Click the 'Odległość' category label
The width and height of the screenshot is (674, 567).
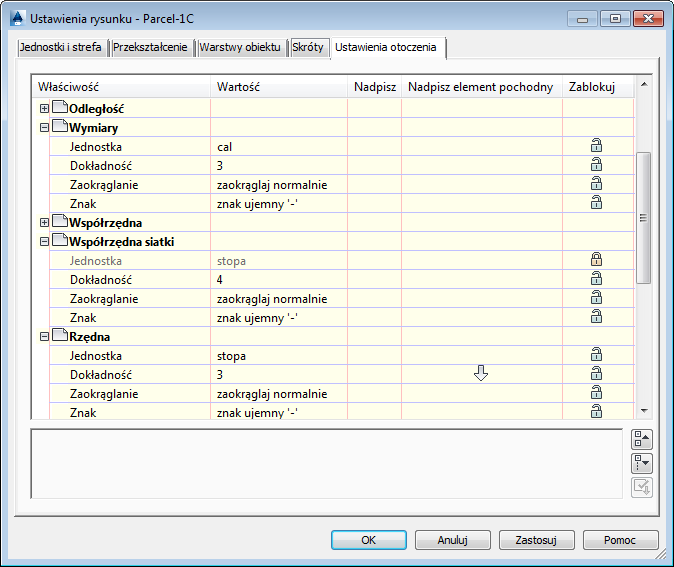(x=96, y=109)
